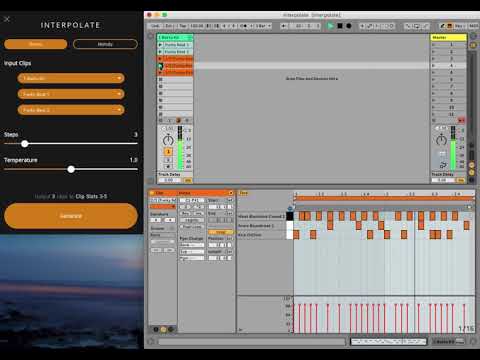The image size is (480, 360).
Task: Toggle the computer MIDI keyboard icon
Action: click(449, 26)
